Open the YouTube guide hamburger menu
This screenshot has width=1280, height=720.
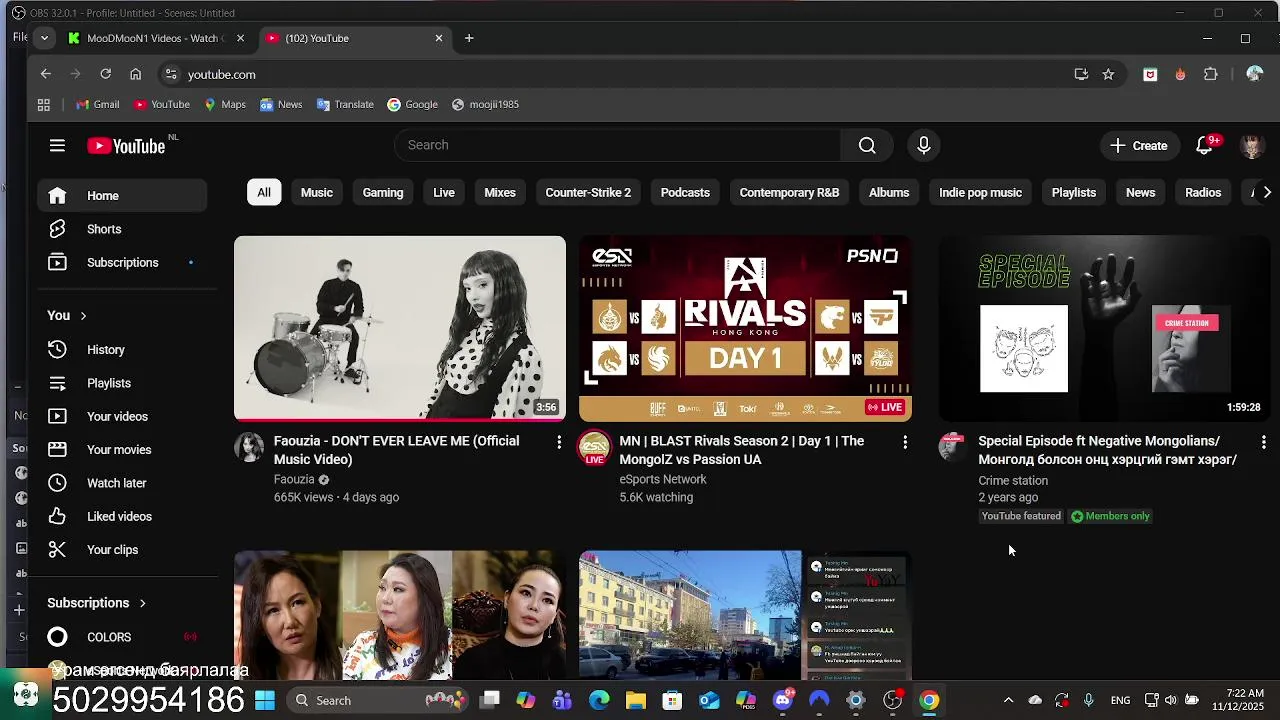coord(57,145)
